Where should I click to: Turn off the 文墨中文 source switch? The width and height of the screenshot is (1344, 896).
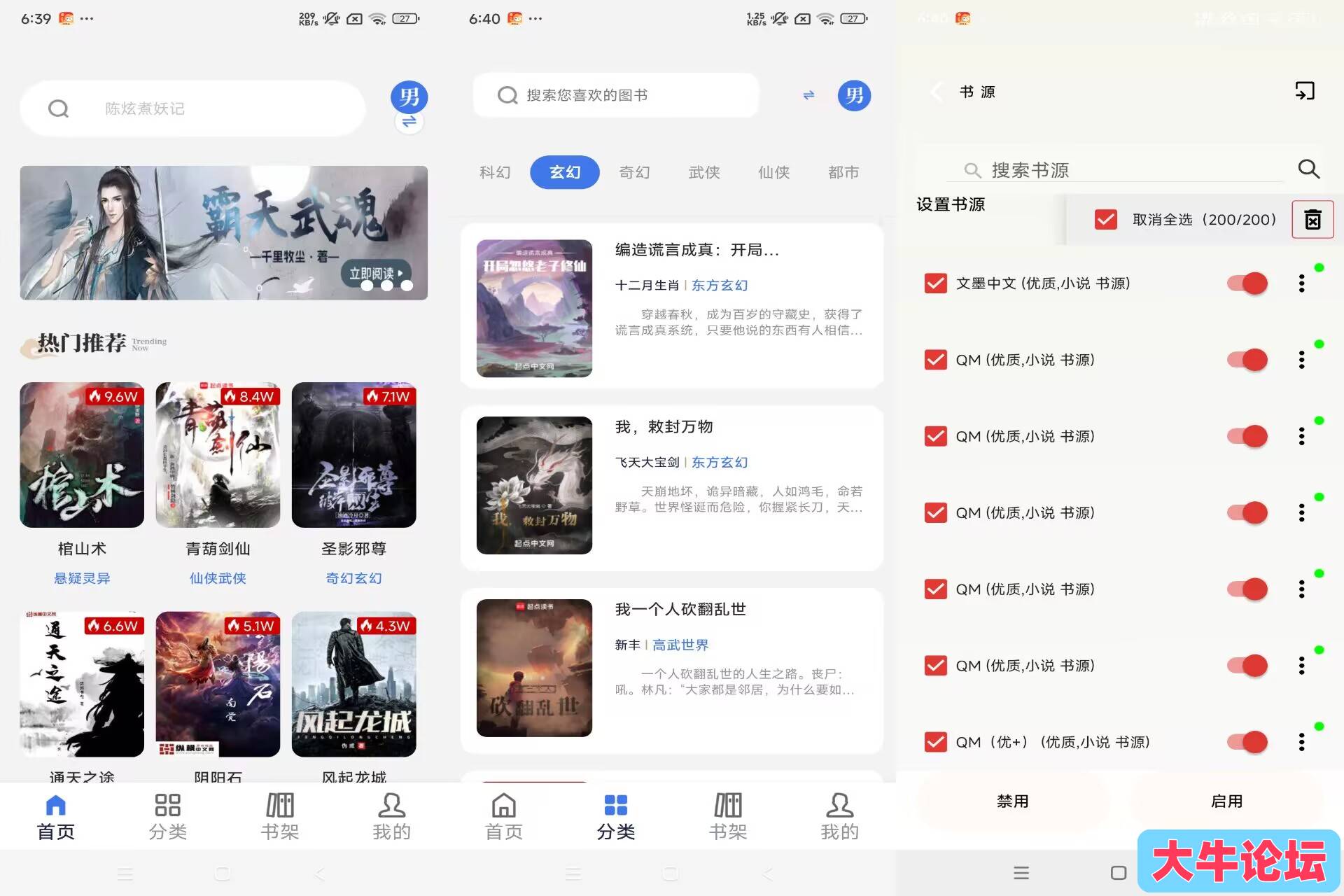[x=1247, y=283]
